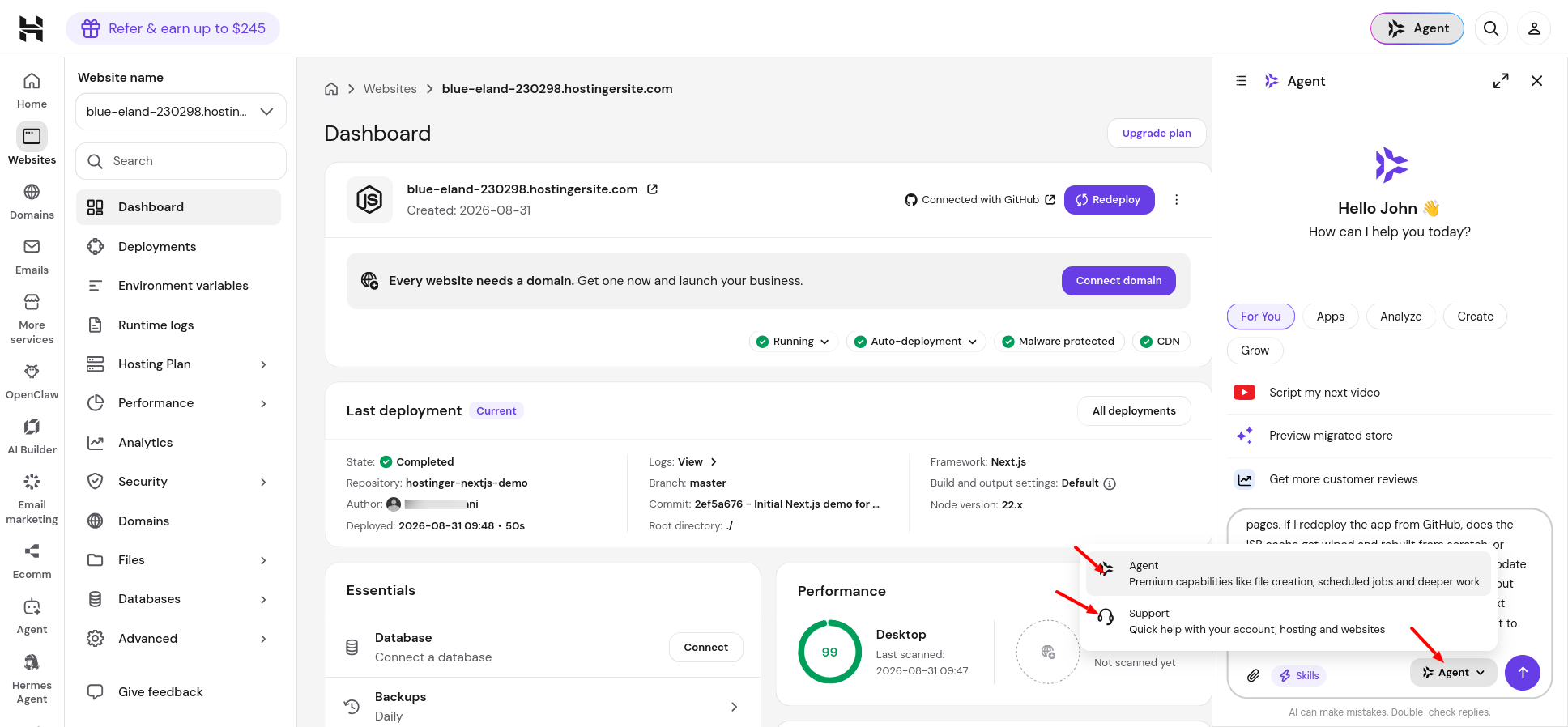Close the Agent panel
This screenshot has height=727, width=1568.
(1536, 81)
